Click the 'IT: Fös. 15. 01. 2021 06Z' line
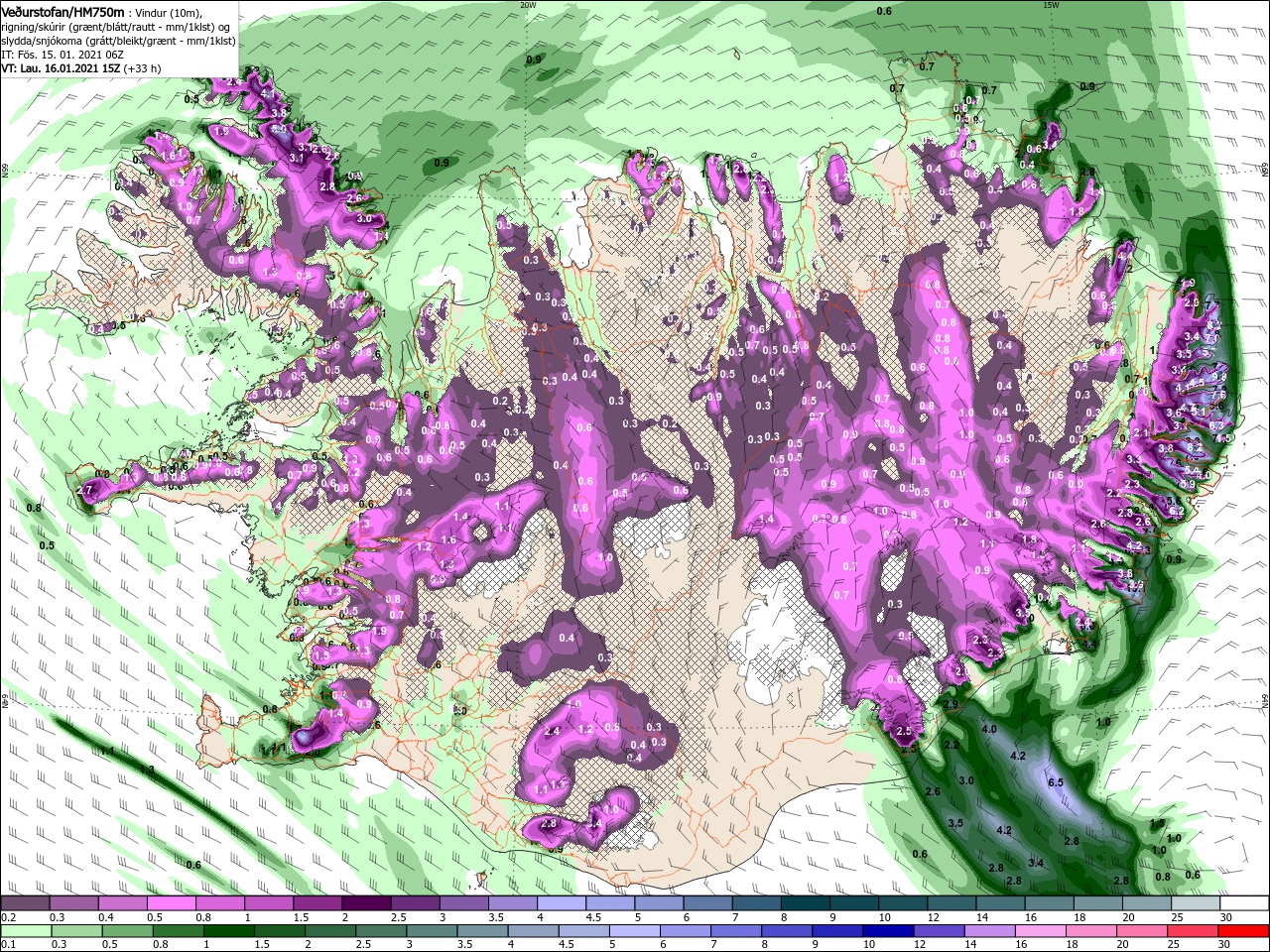 [x=61, y=55]
